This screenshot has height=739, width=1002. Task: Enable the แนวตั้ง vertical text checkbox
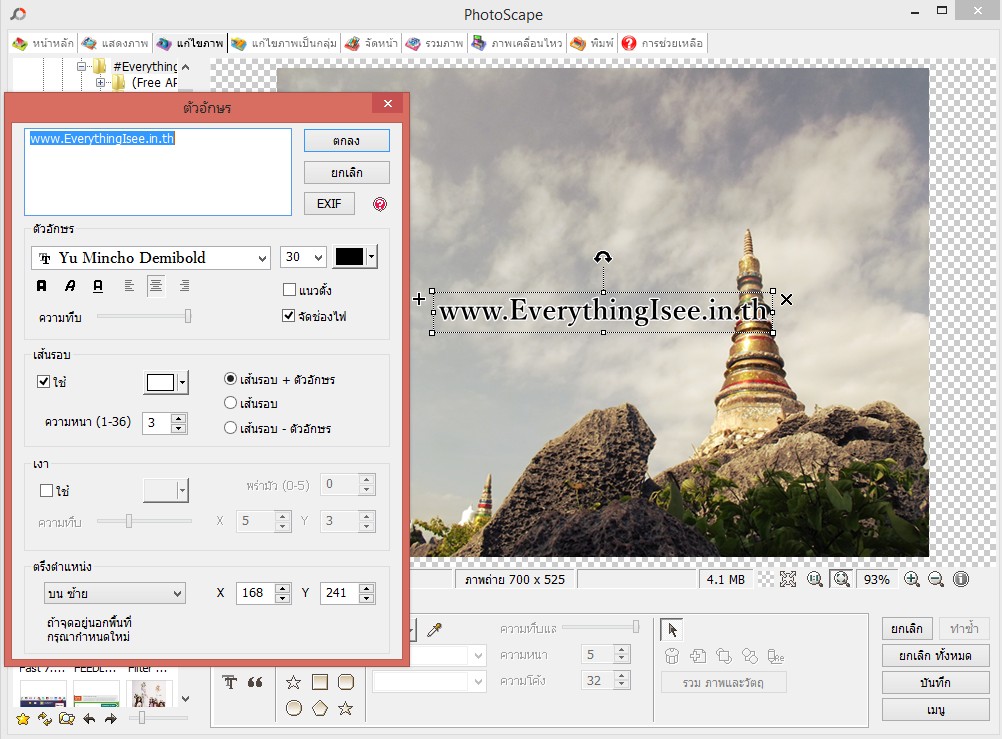289,290
